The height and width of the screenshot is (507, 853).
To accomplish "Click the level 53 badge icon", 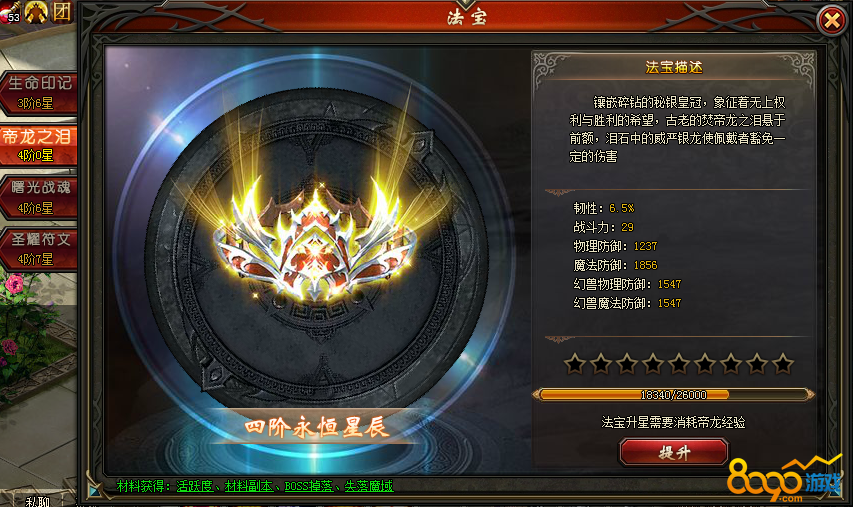I will [10, 13].
